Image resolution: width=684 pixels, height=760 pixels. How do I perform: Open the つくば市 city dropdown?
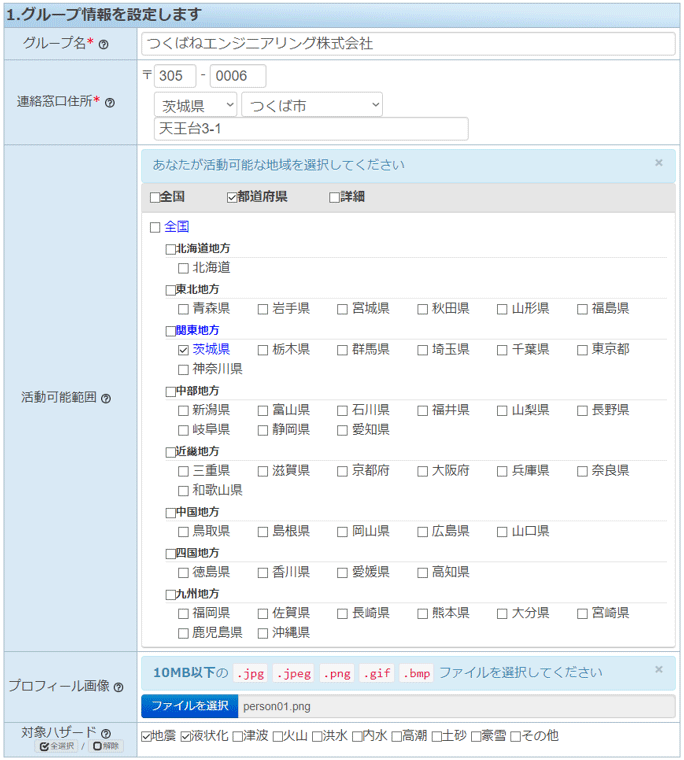click(311, 105)
